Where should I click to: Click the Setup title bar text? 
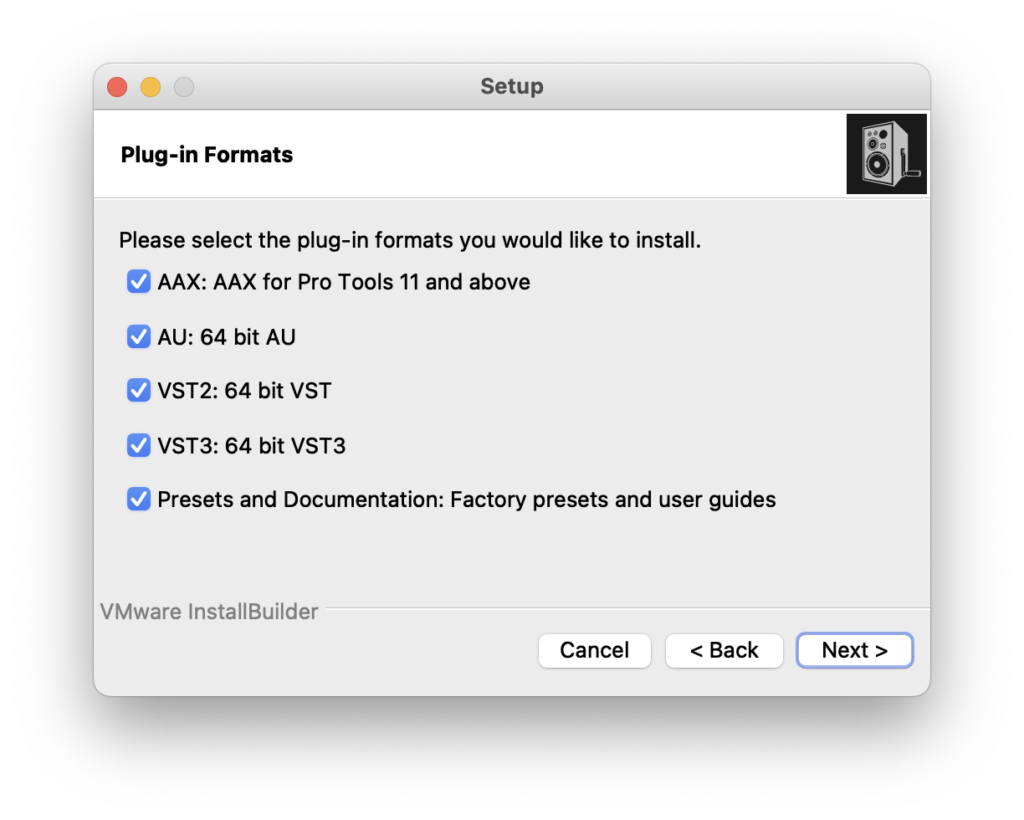click(511, 86)
